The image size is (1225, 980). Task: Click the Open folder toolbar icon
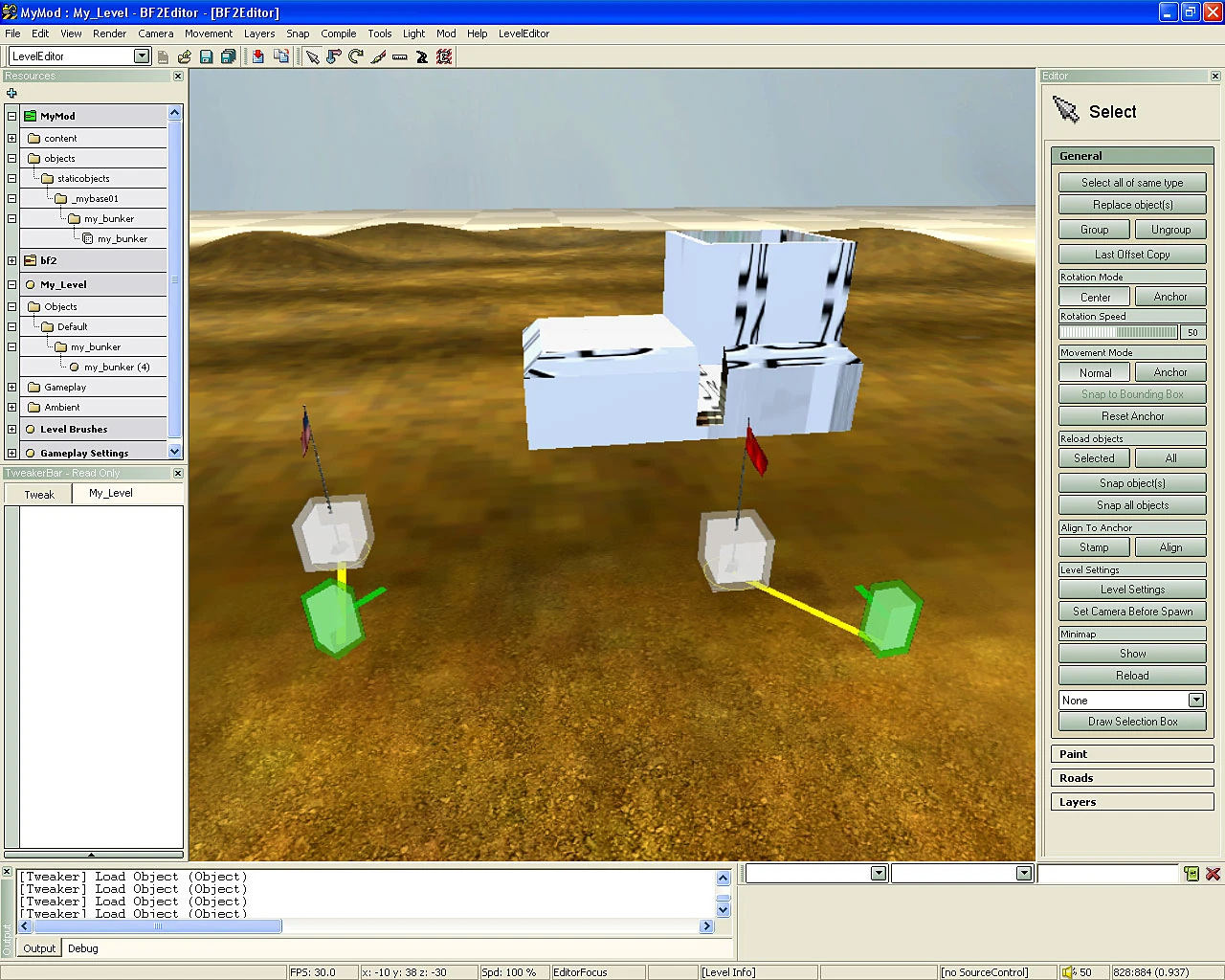point(185,56)
